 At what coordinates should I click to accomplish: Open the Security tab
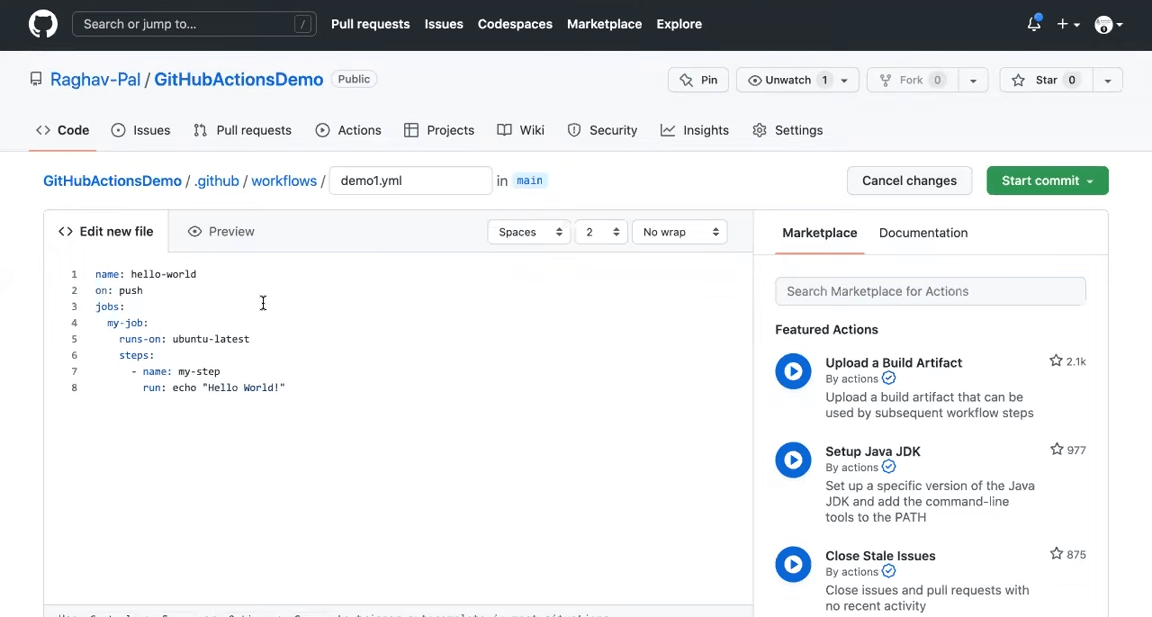coord(602,130)
